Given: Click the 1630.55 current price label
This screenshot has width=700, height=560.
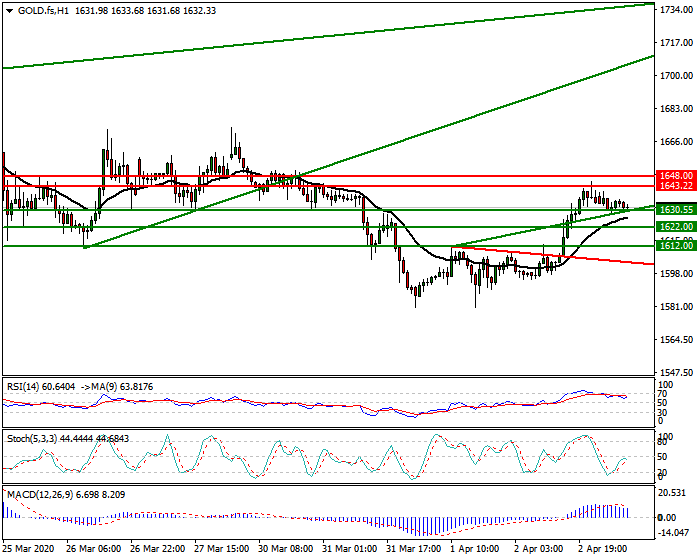Looking at the screenshot, I should coord(676,209).
